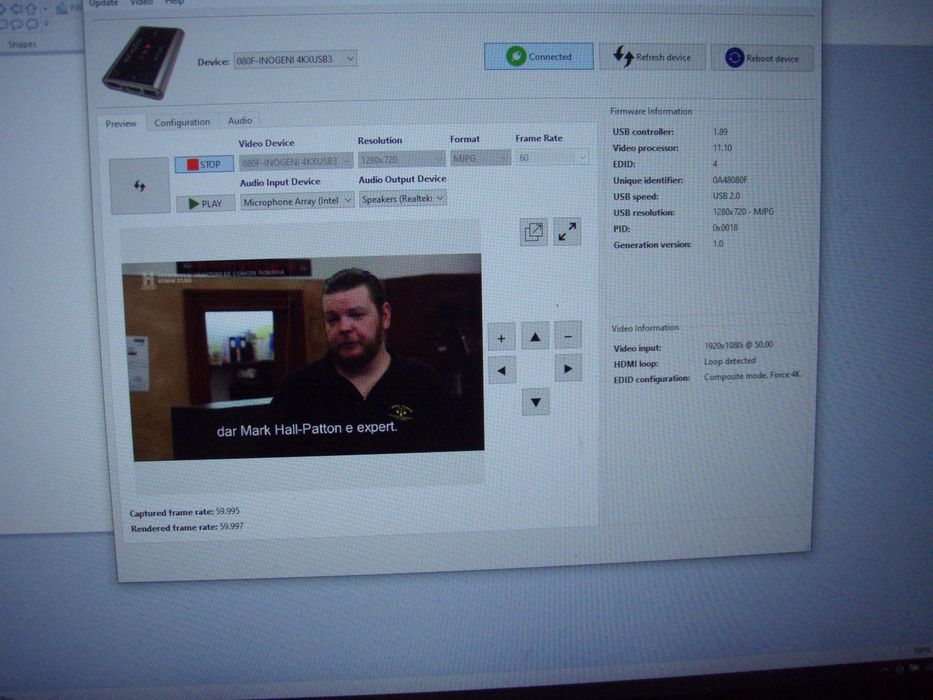Open the Update menu
The width and height of the screenshot is (933, 700).
click(x=103, y=4)
